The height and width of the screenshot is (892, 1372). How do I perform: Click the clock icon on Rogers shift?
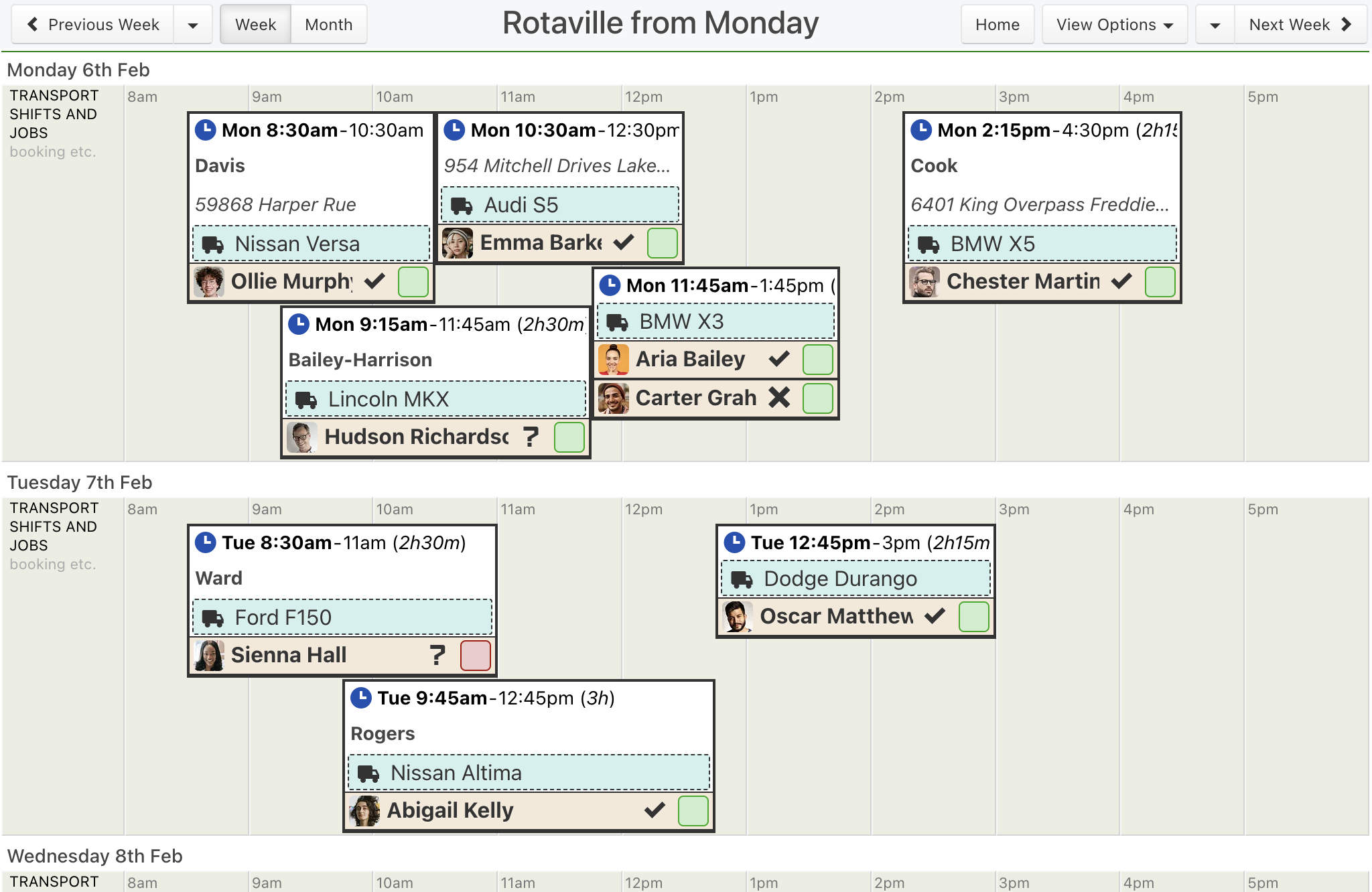tap(361, 698)
